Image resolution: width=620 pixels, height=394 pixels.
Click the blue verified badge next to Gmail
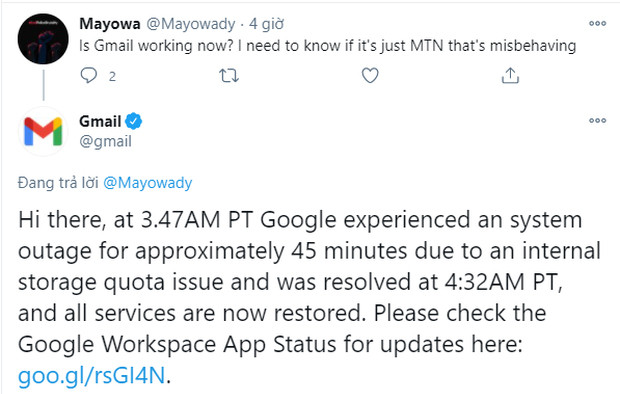(x=134, y=121)
